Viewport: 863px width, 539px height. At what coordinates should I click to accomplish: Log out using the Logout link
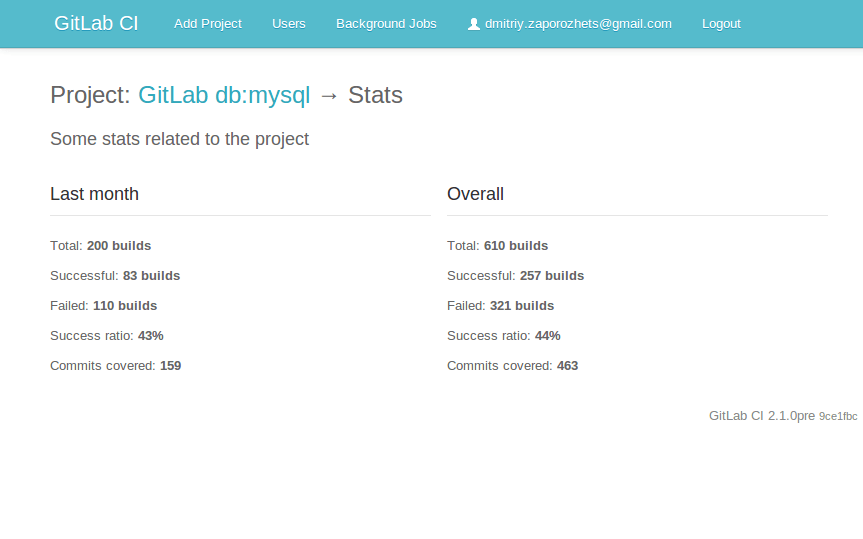click(x=721, y=24)
